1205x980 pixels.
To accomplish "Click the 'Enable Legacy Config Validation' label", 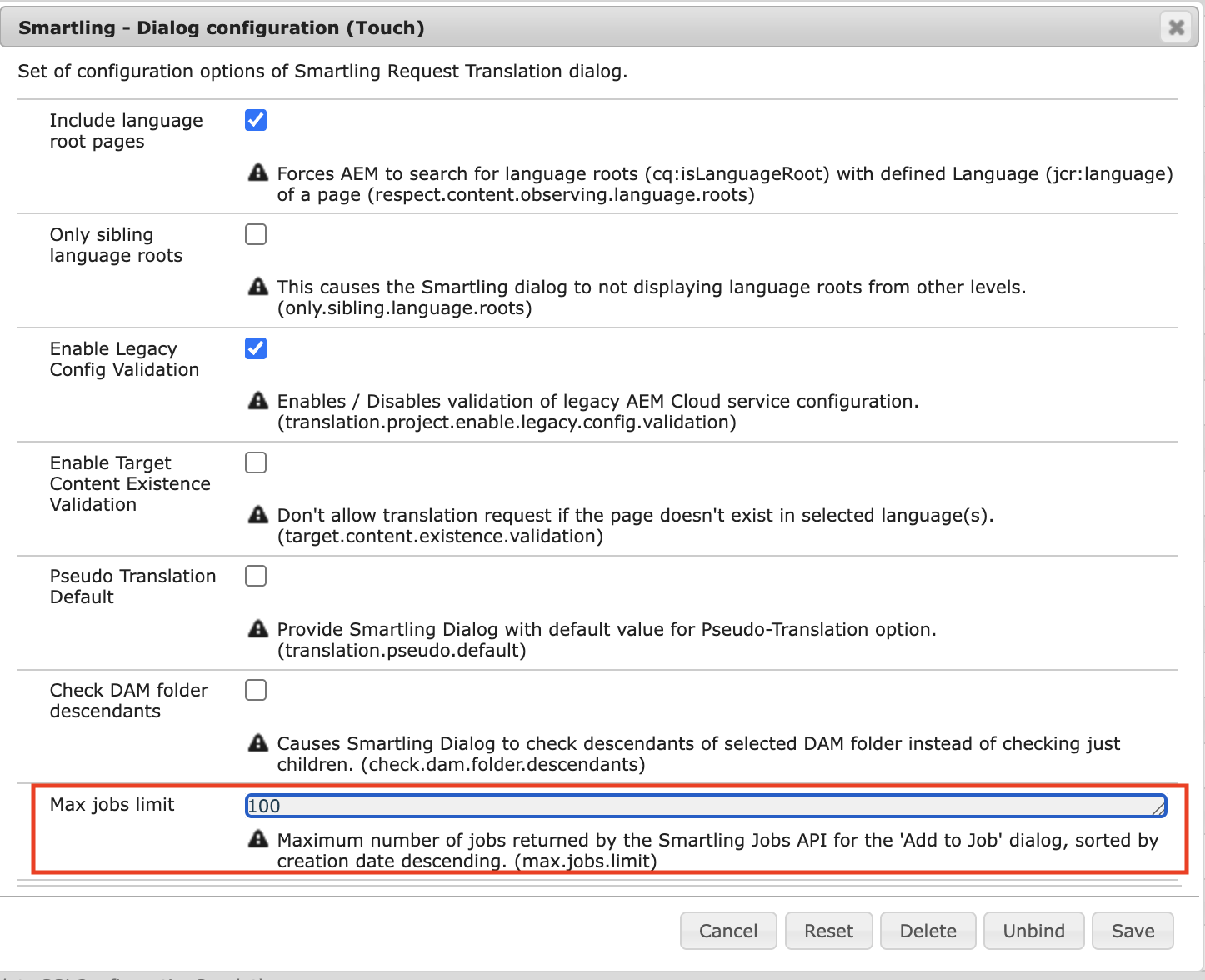I will pos(124,359).
